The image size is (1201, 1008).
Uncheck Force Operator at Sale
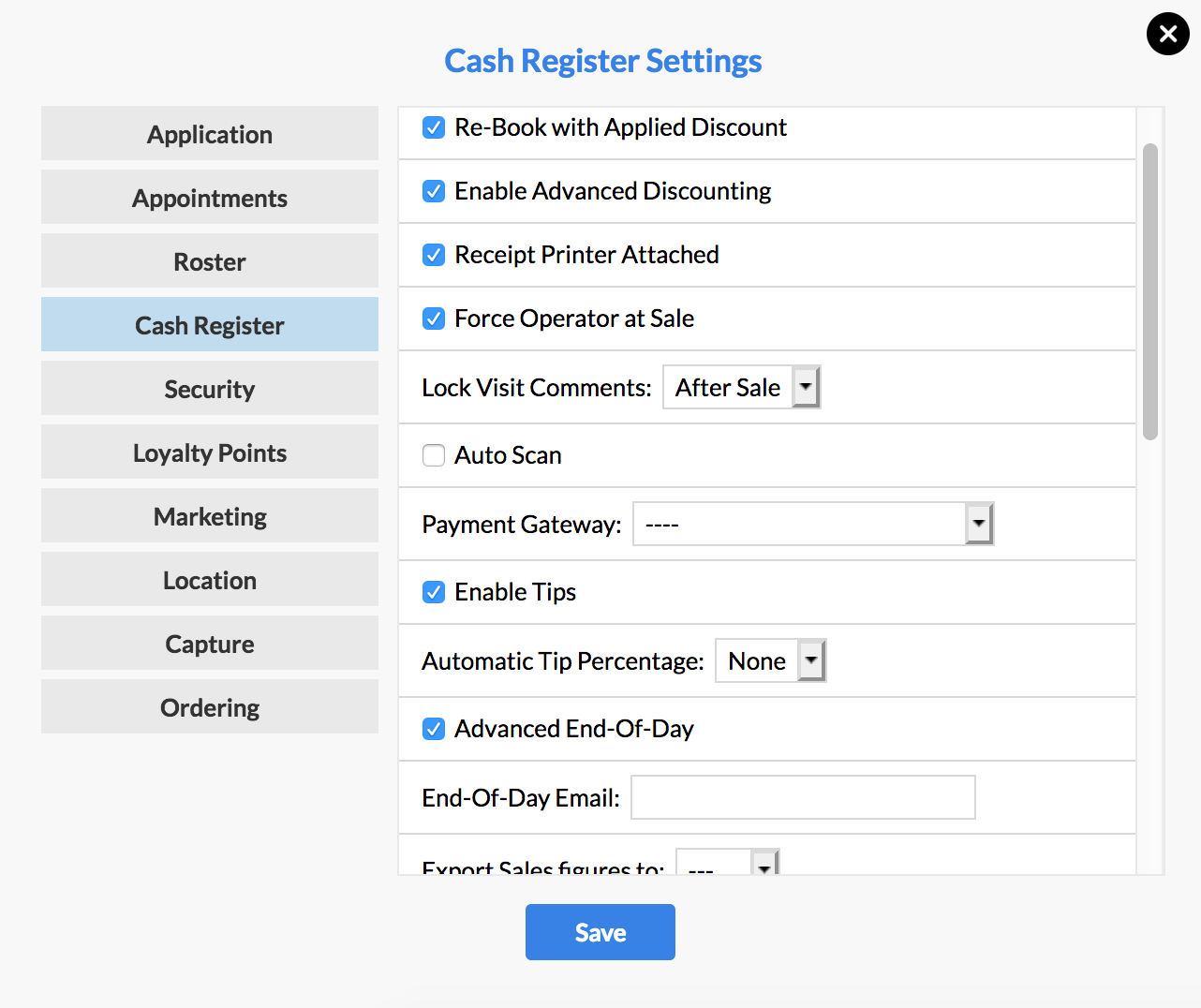(434, 319)
